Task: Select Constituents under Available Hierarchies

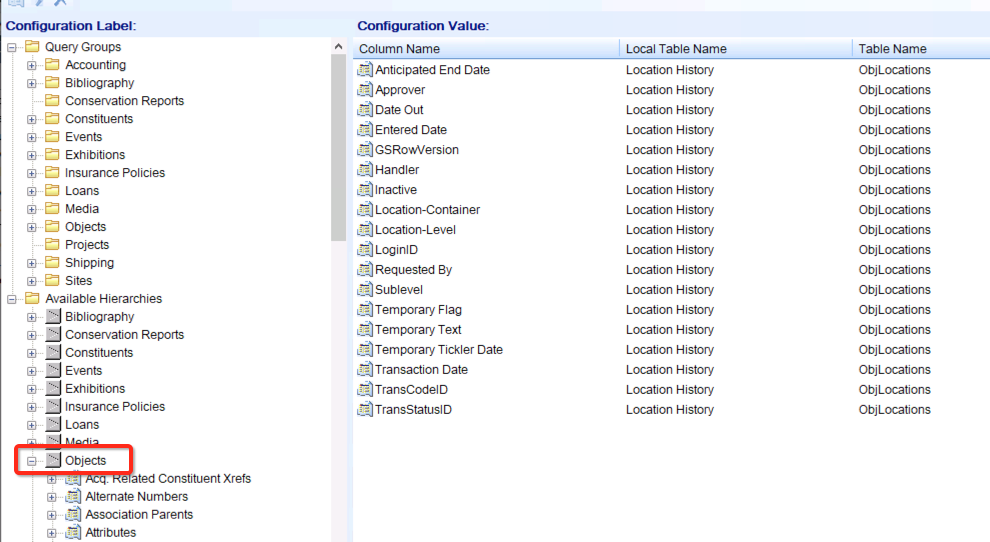Action: coord(99,352)
